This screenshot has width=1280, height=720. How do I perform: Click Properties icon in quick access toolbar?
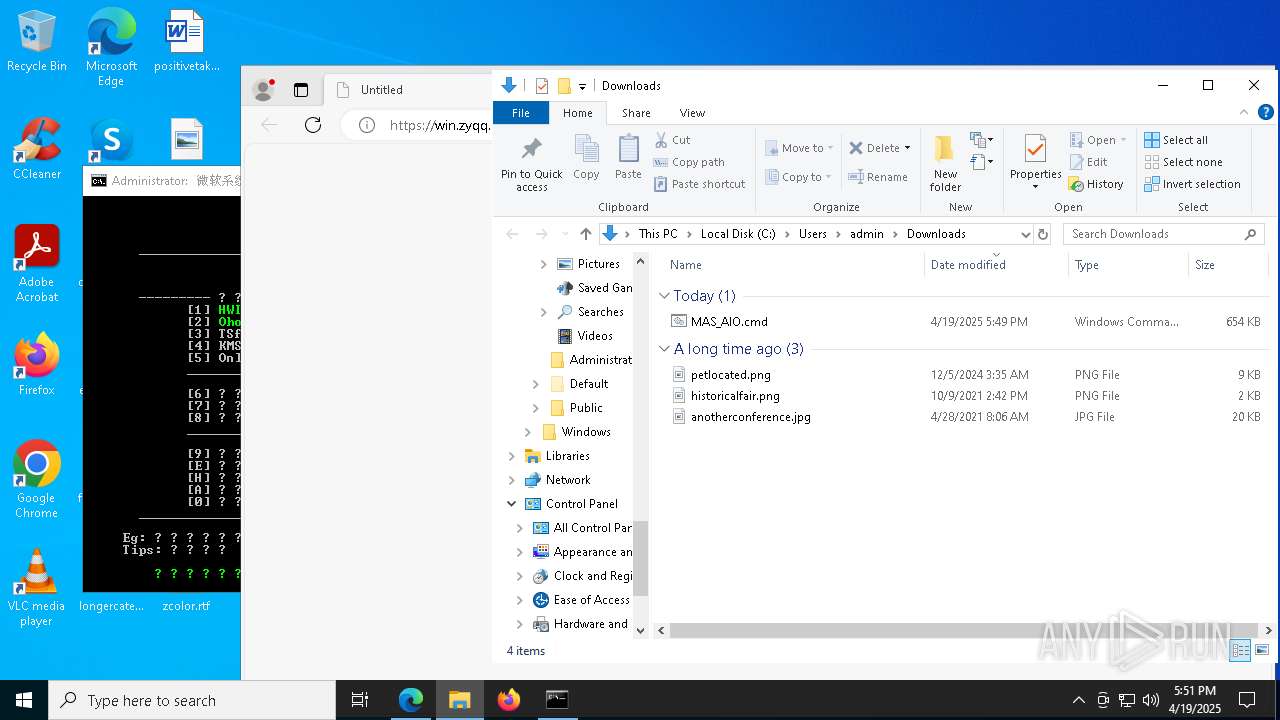(x=542, y=86)
